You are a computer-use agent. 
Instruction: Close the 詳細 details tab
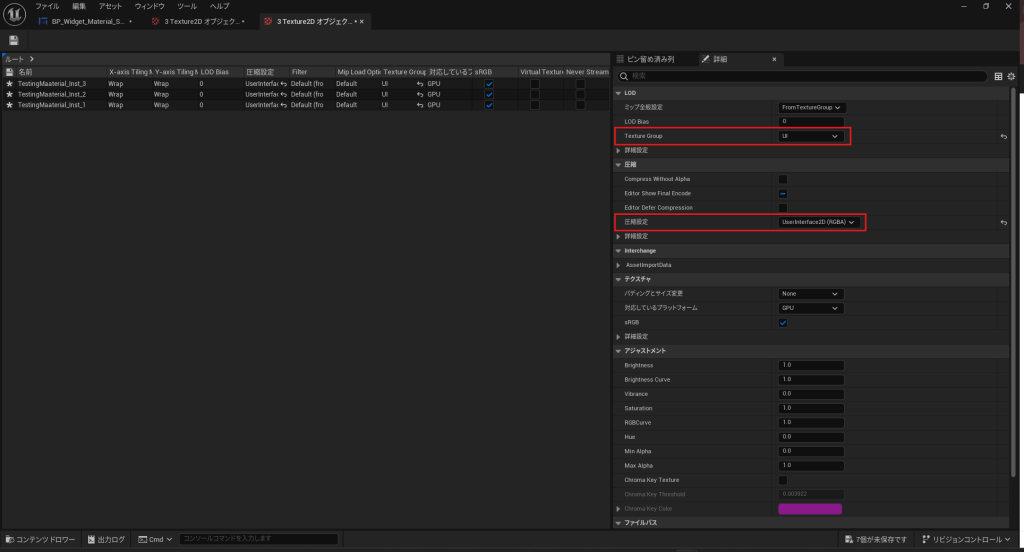[x=774, y=60]
